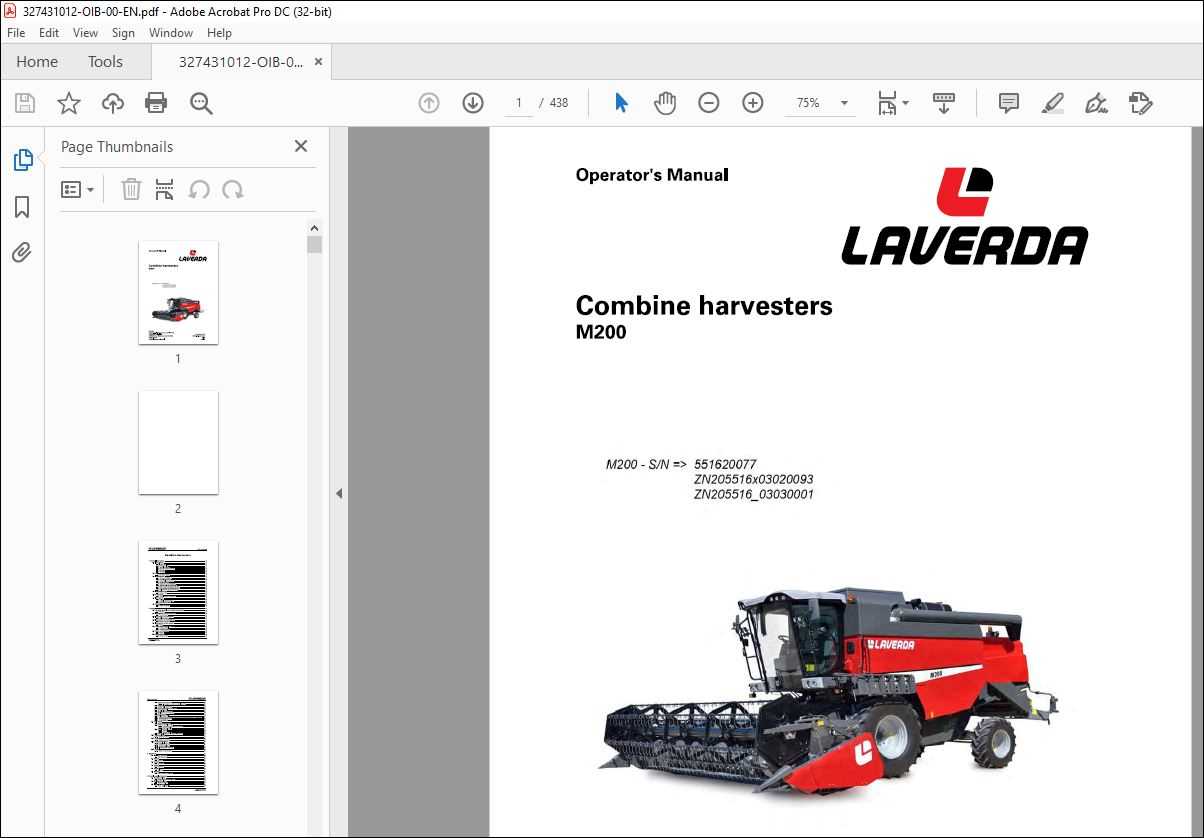The image size is (1204, 838).
Task: Click serial number 551620077 text
Action: [725, 465]
